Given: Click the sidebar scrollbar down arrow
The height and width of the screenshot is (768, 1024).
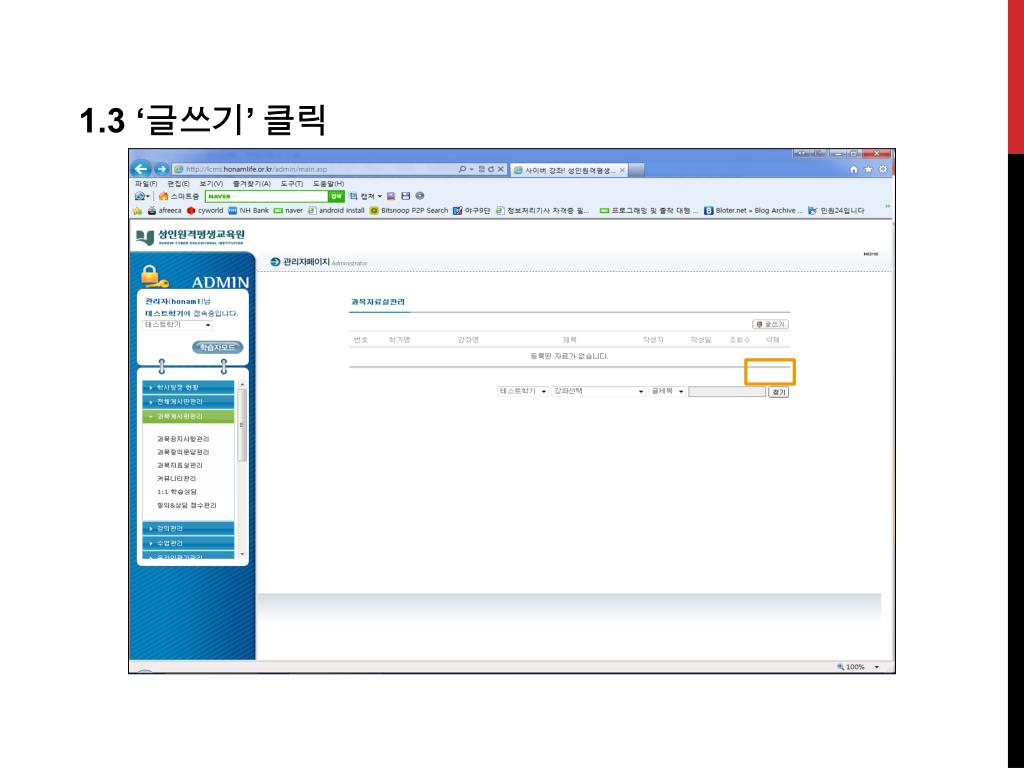Looking at the screenshot, I should tap(242, 554).
